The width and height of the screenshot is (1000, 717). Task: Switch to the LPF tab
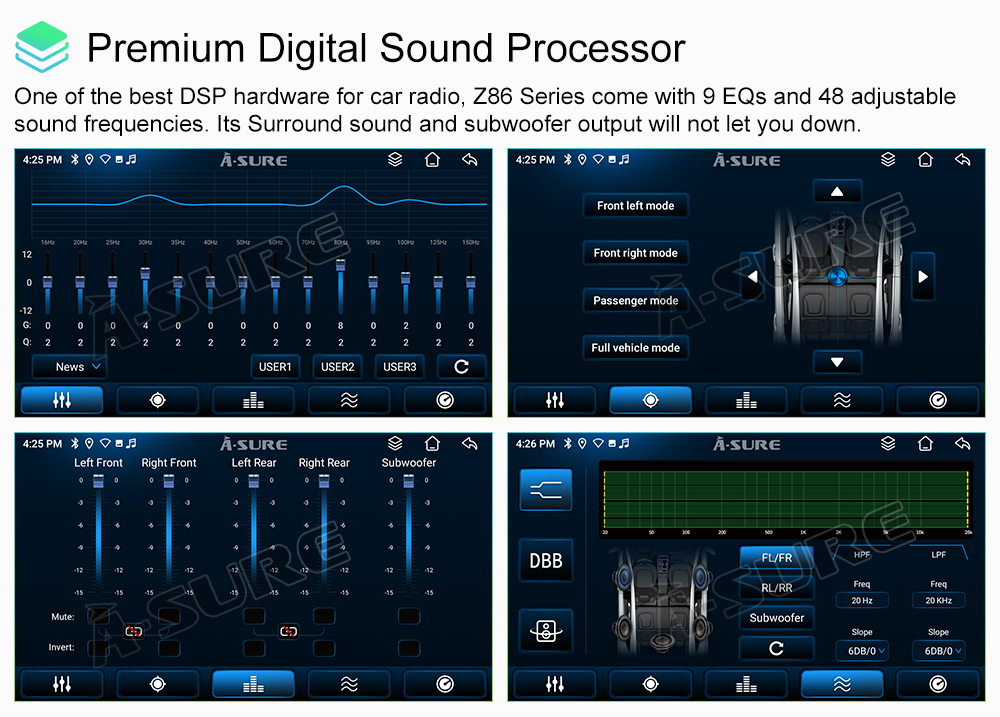pyautogui.click(x=938, y=554)
